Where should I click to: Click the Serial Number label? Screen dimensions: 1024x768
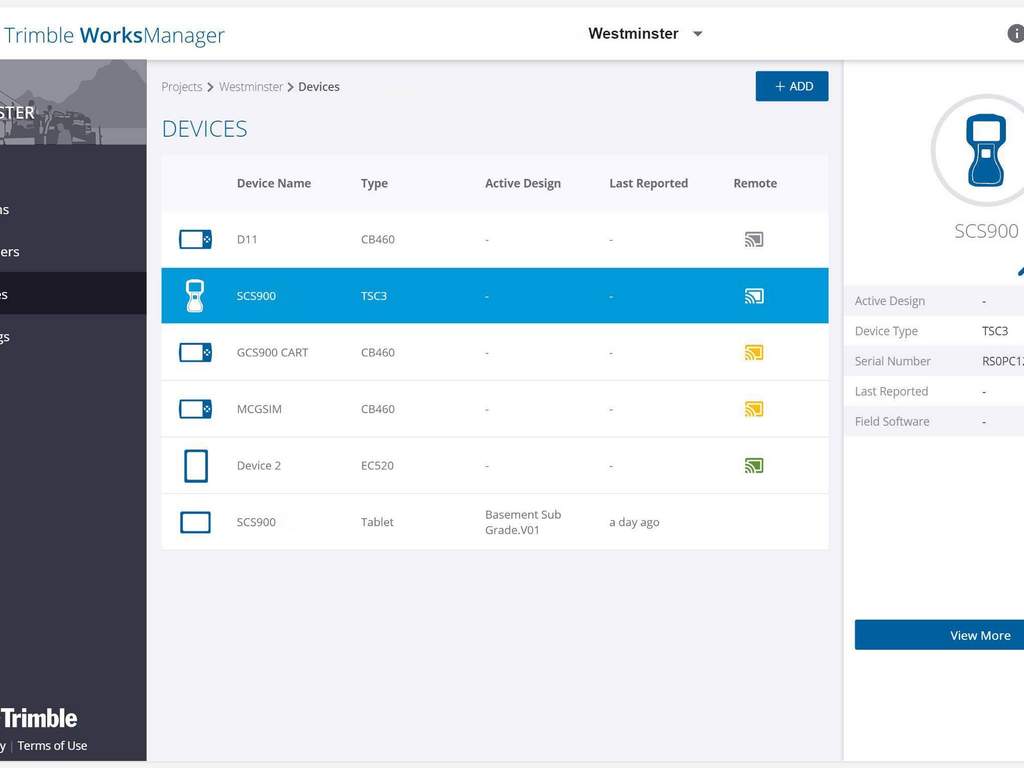(x=893, y=361)
